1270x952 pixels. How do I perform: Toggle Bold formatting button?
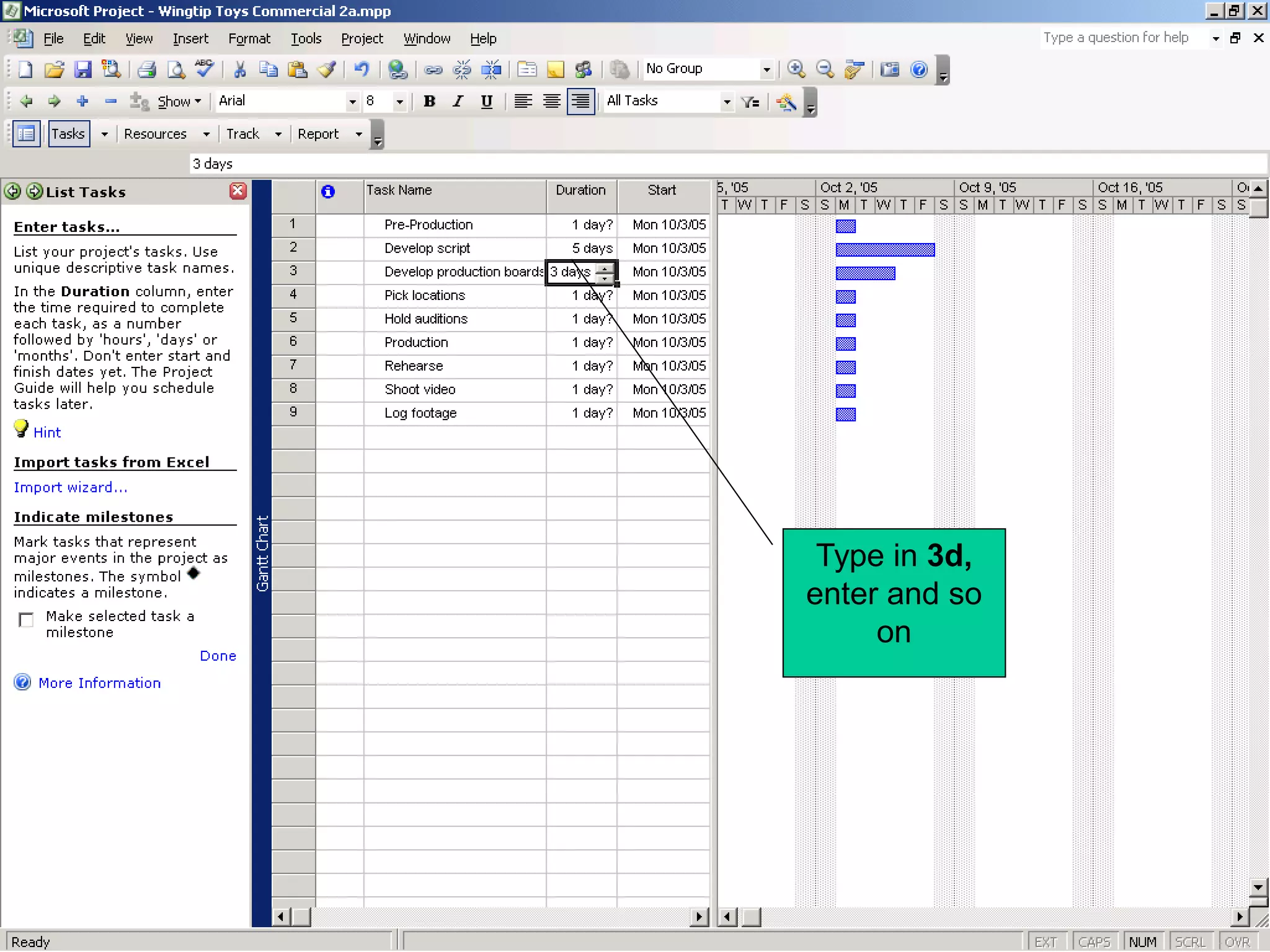click(429, 101)
